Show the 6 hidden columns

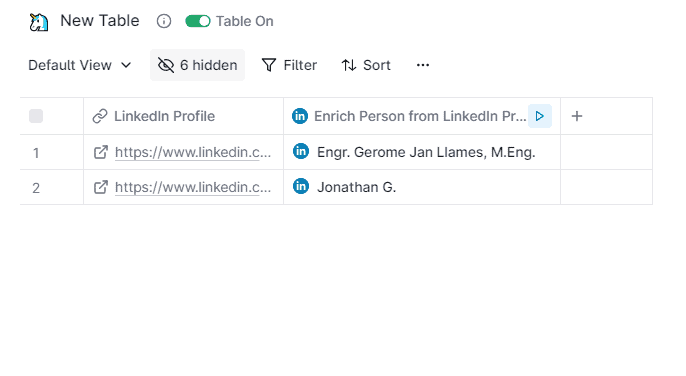tap(197, 65)
